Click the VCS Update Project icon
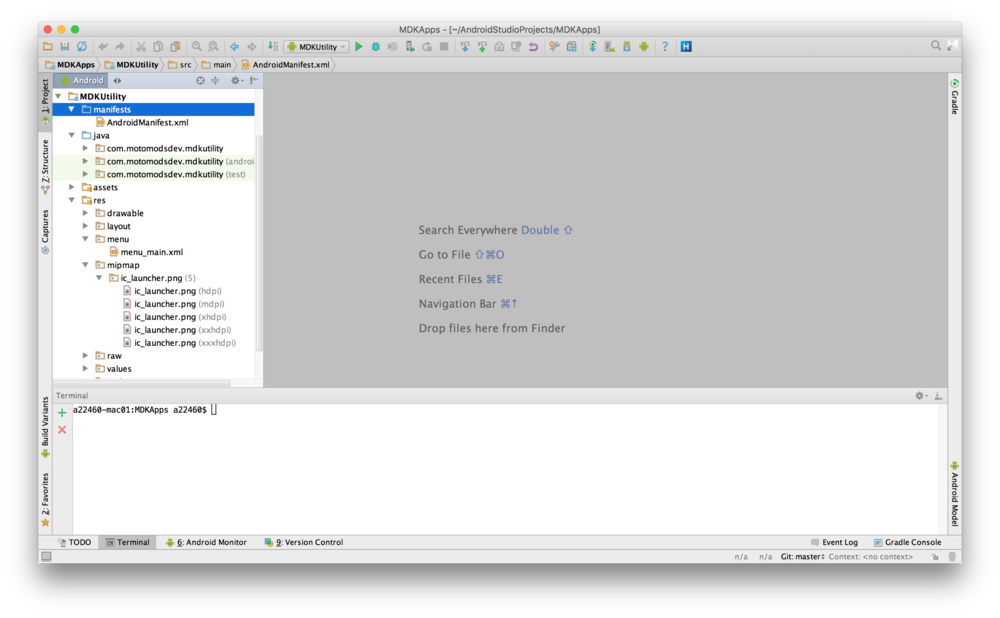Image resolution: width=1000 pixels, height=618 pixels. pos(465,47)
